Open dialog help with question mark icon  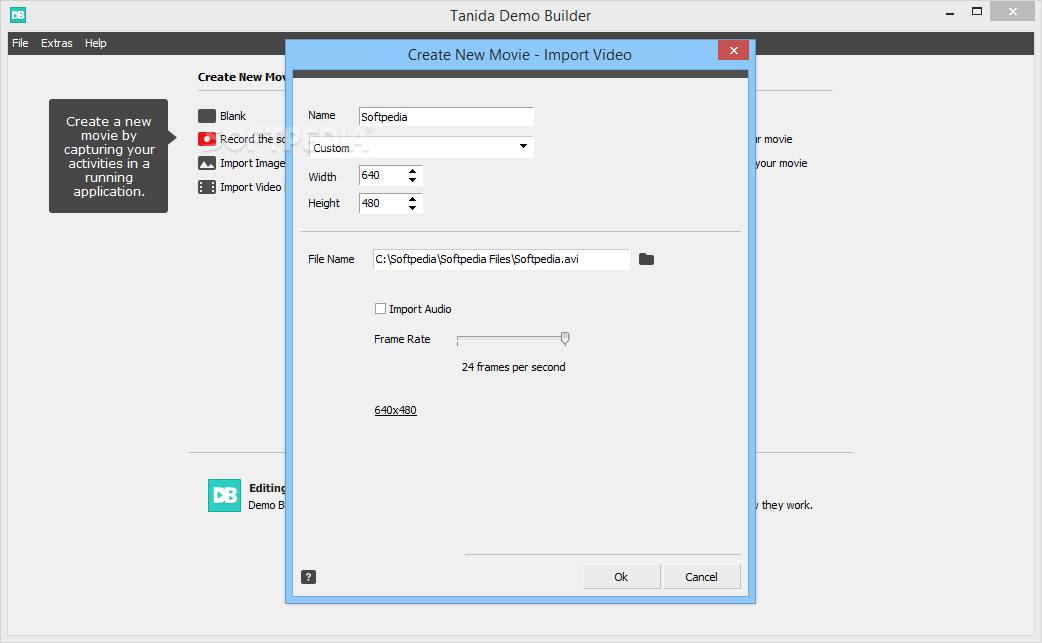pos(308,577)
